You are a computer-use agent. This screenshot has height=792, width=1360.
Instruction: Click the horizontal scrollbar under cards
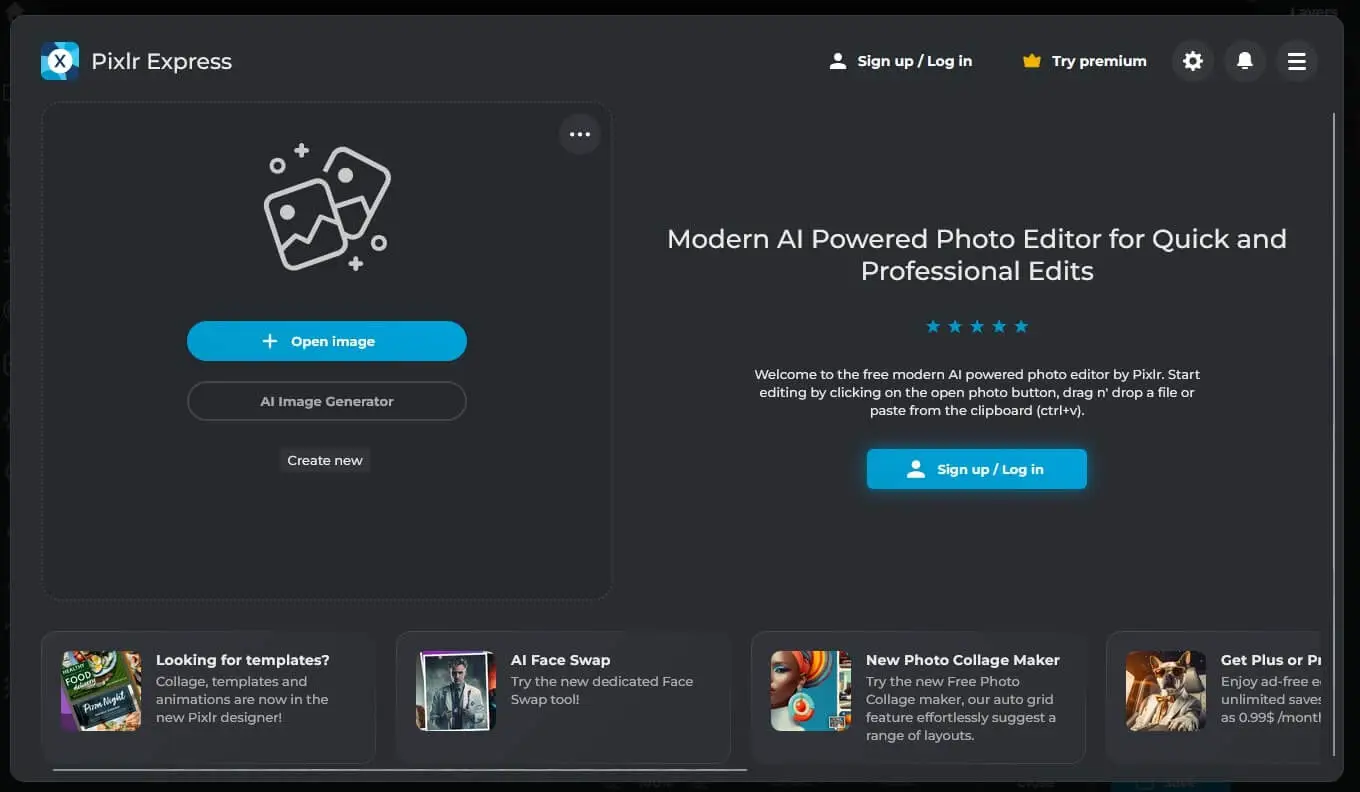[400, 770]
